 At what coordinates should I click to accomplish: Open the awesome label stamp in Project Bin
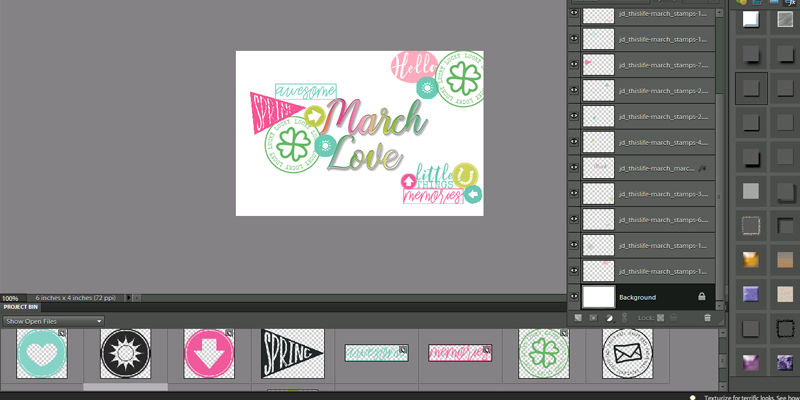pos(377,353)
